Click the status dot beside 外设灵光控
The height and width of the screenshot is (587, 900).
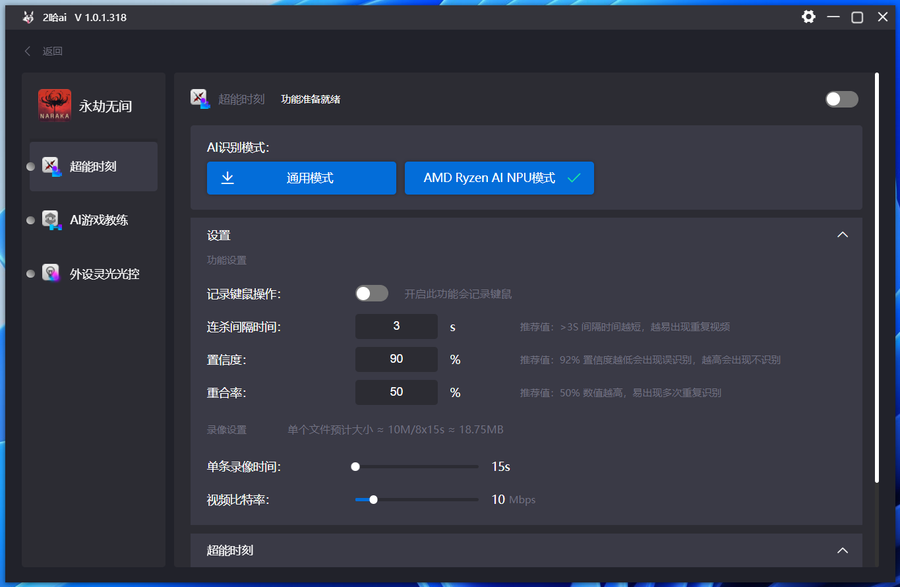coord(30,274)
